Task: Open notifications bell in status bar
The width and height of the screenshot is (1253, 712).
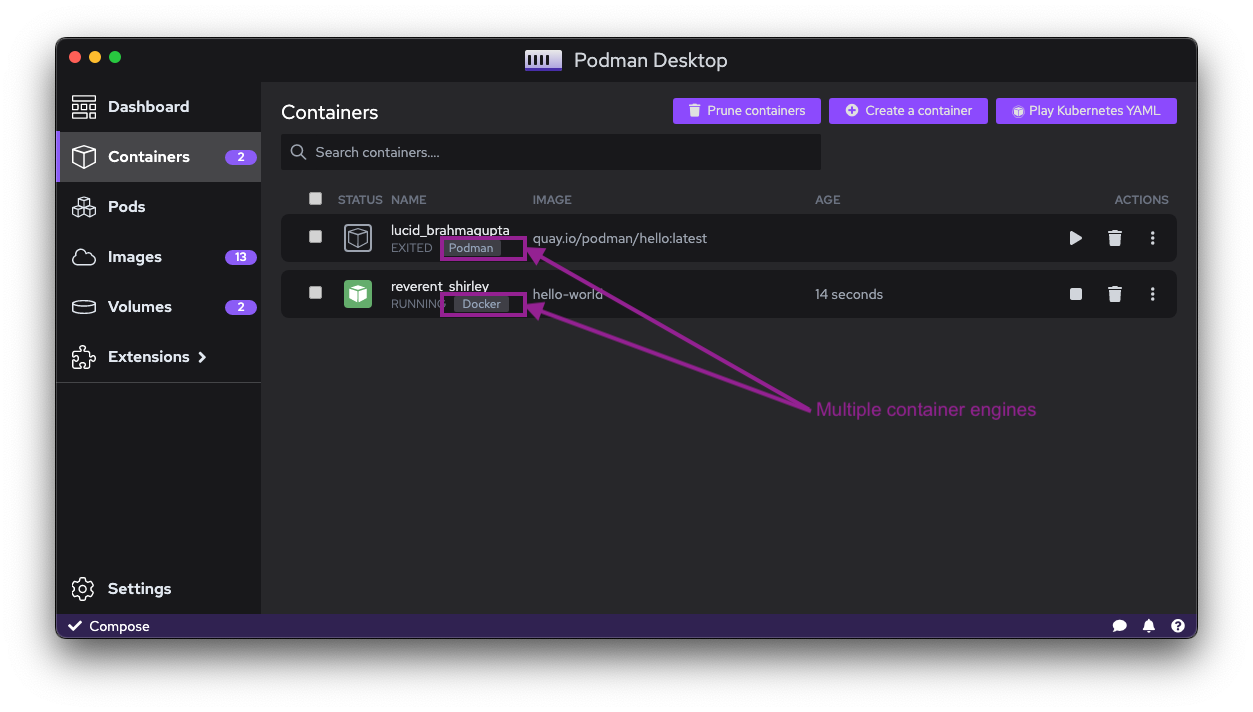Action: [x=1149, y=626]
